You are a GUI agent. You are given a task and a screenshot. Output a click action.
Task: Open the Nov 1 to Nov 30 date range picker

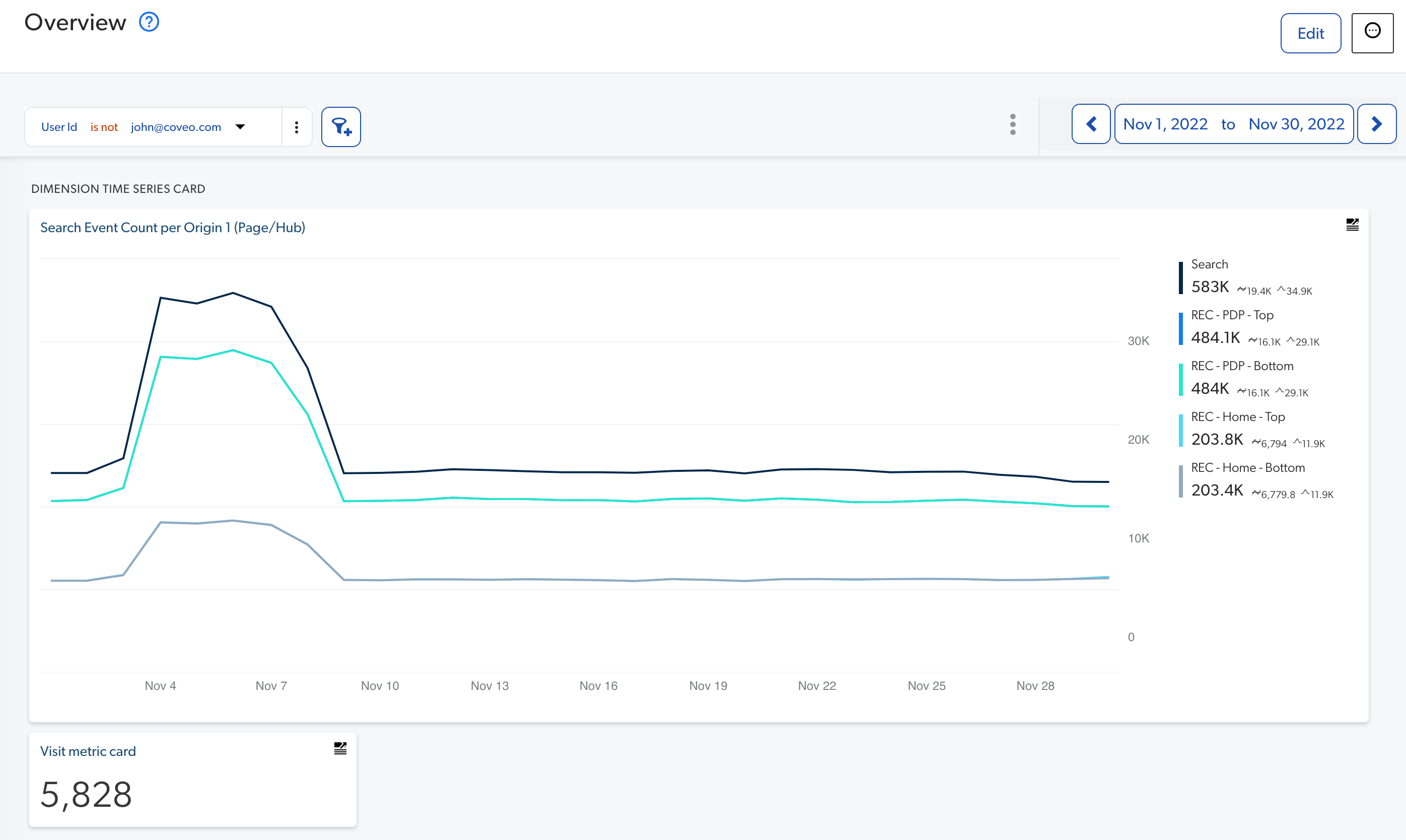pyautogui.click(x=1233, y=124)
